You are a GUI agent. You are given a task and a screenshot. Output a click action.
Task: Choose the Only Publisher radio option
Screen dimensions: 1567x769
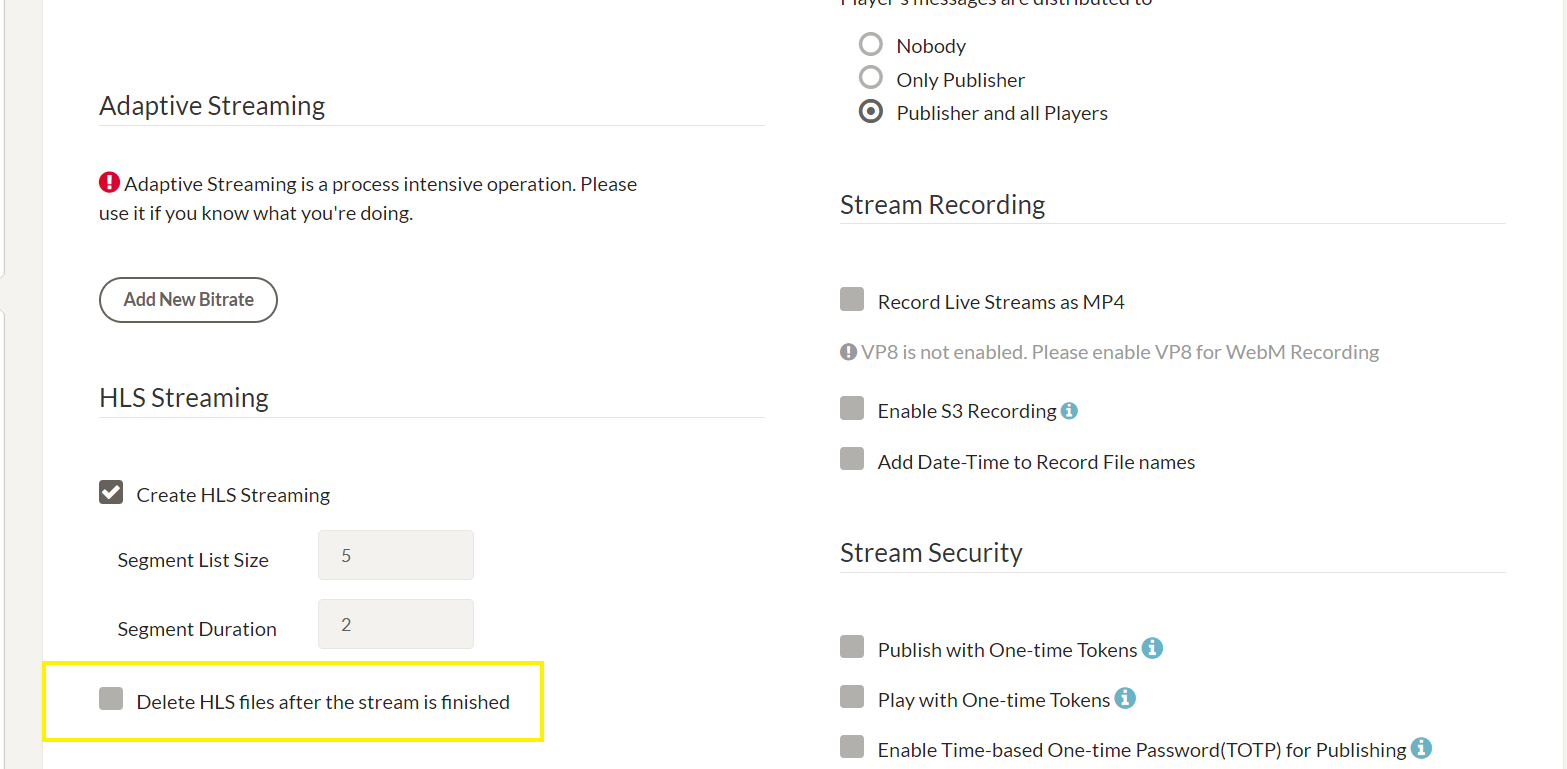point(871,78)
